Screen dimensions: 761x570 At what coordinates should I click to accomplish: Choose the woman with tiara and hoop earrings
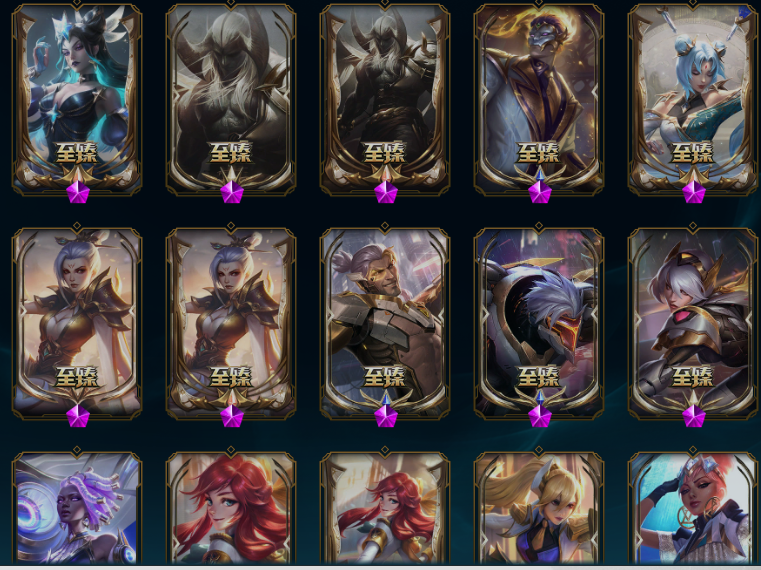693,507
